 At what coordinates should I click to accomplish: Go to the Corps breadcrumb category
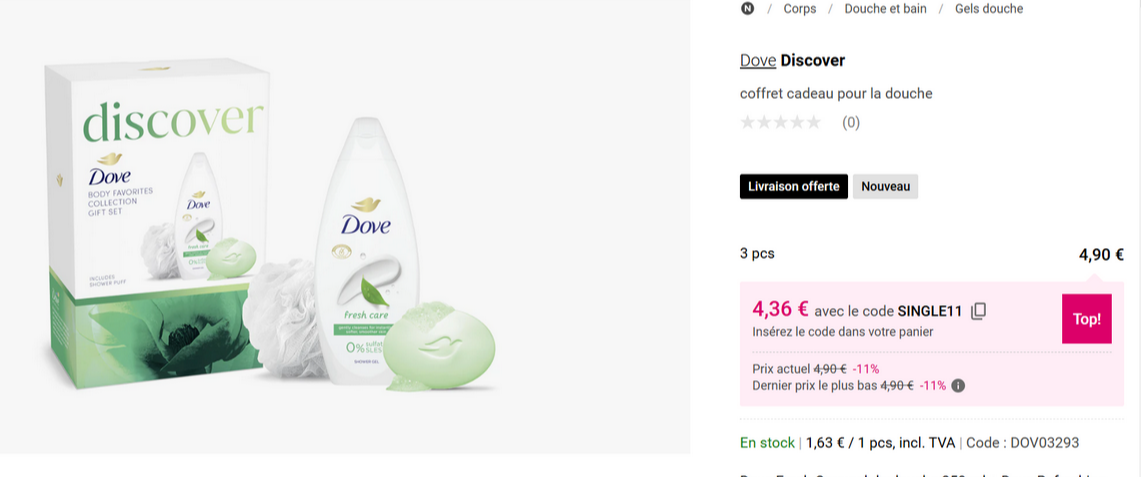pyautogui.click(x=799, y=9)
